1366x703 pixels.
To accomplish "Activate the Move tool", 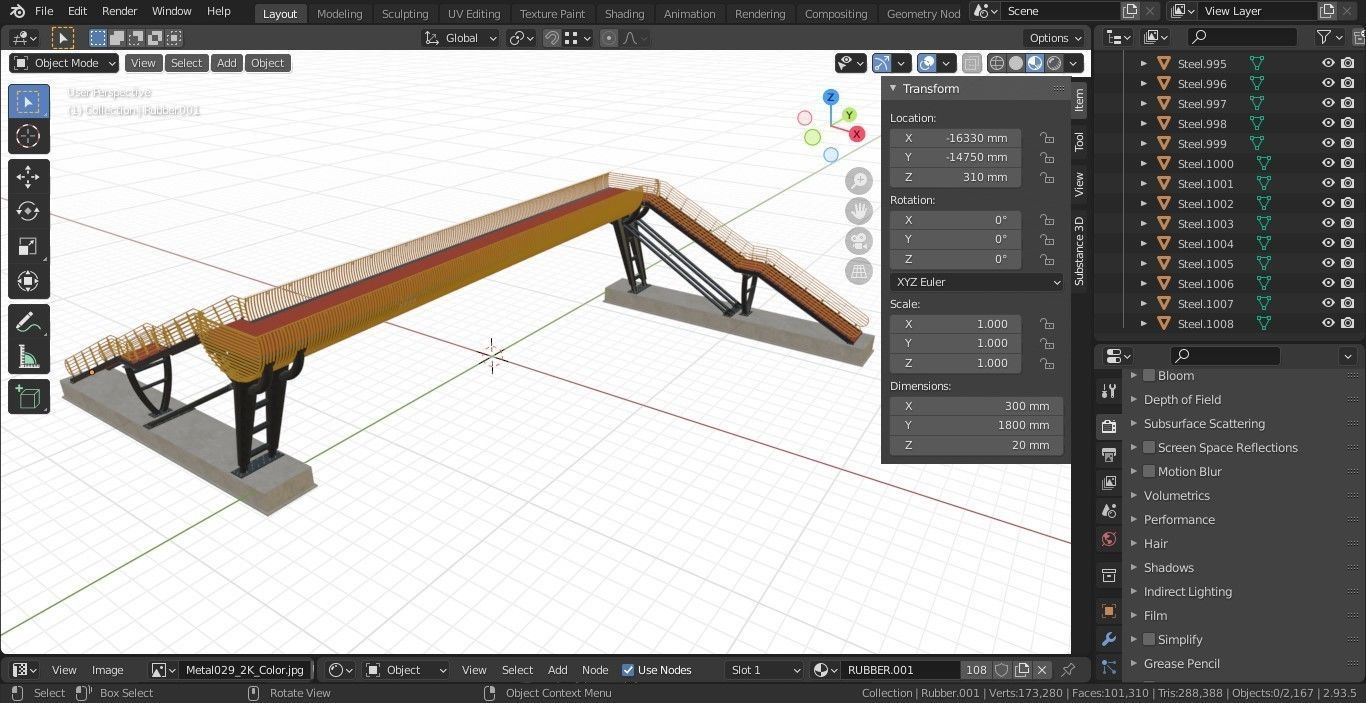I will pos(28,177).
